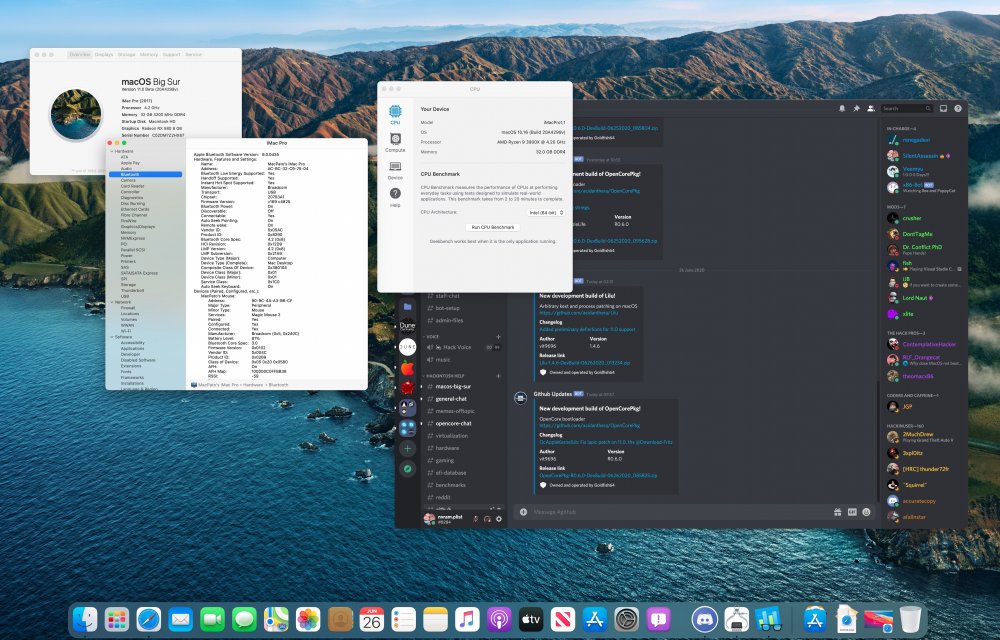Open the acidanthera/Lilu GitHub link

point(579,313)
